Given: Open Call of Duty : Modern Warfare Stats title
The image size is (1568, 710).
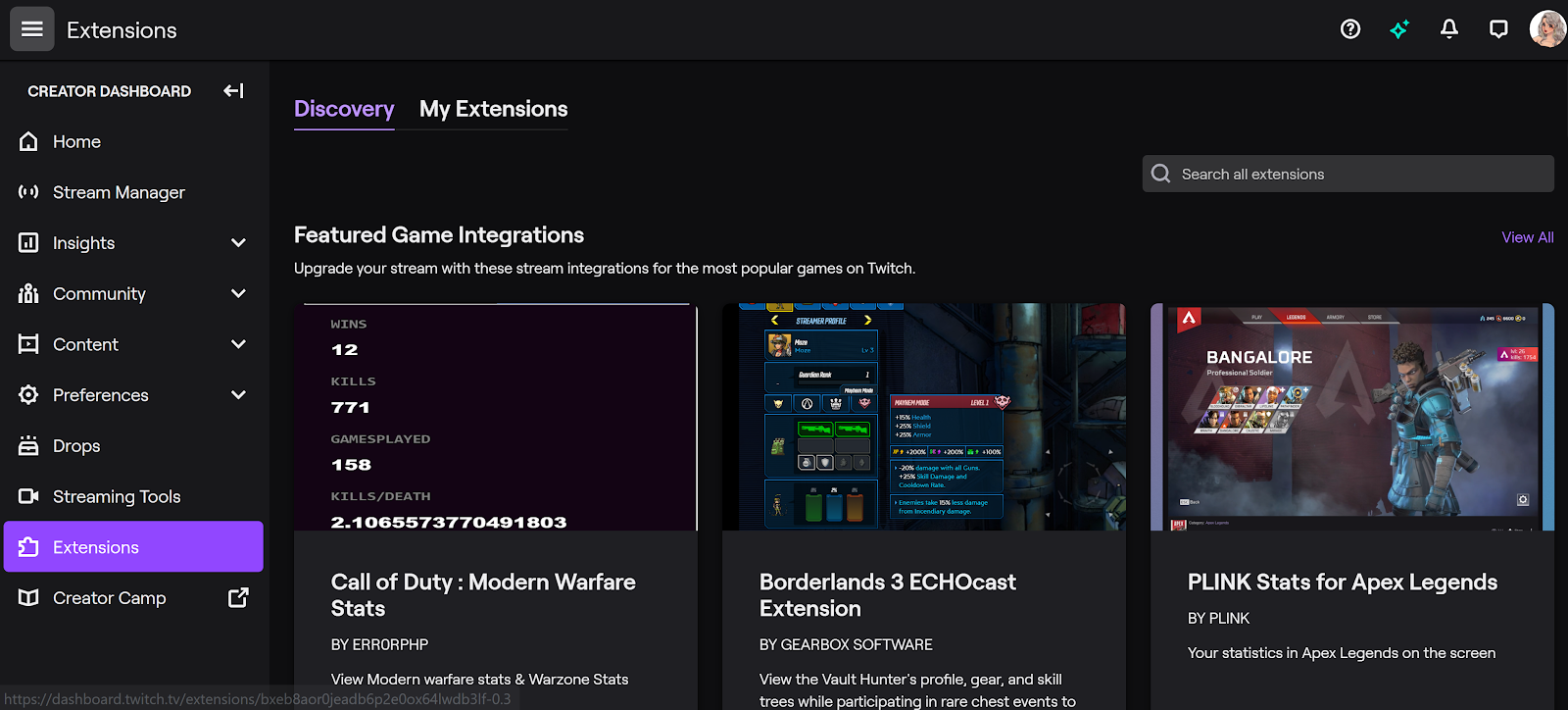Looking at the screenshot, I should [x=483, y=595].
